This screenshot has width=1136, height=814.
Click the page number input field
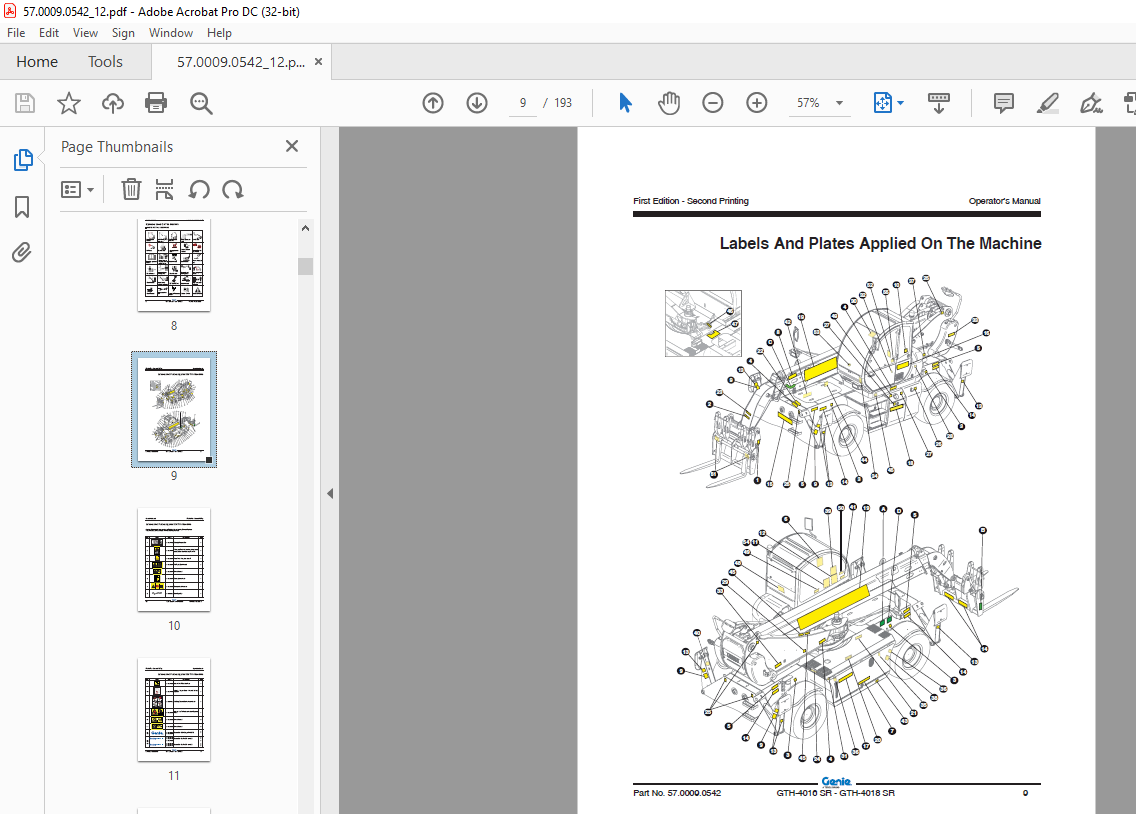pos(523,103)
